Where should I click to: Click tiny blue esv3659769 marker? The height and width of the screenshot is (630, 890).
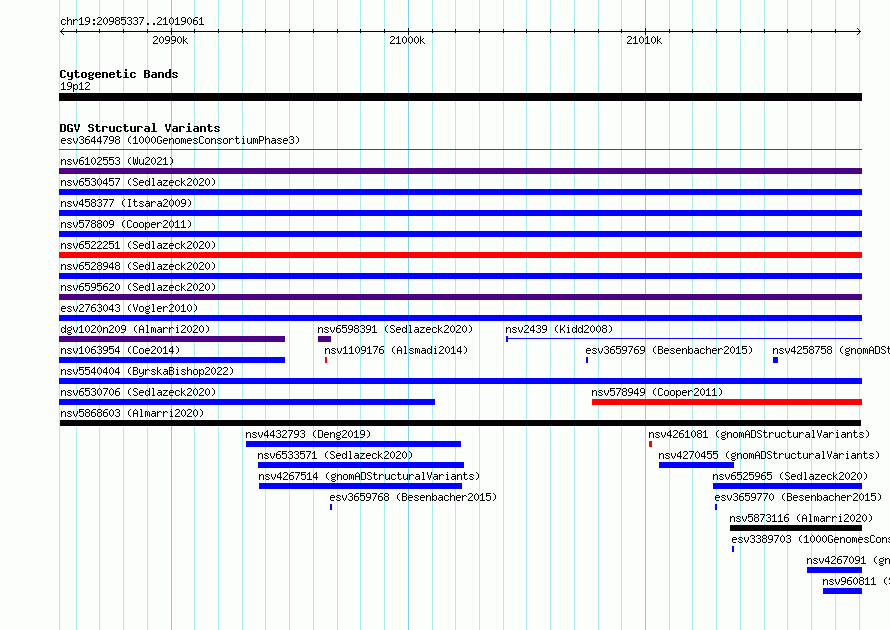(x=587, y=360)
